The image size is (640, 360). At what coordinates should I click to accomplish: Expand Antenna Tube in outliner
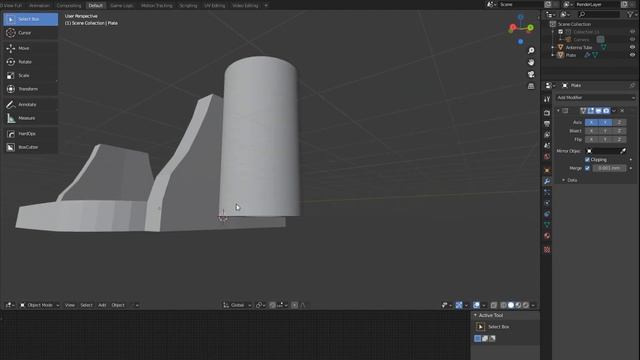(553, 47)
